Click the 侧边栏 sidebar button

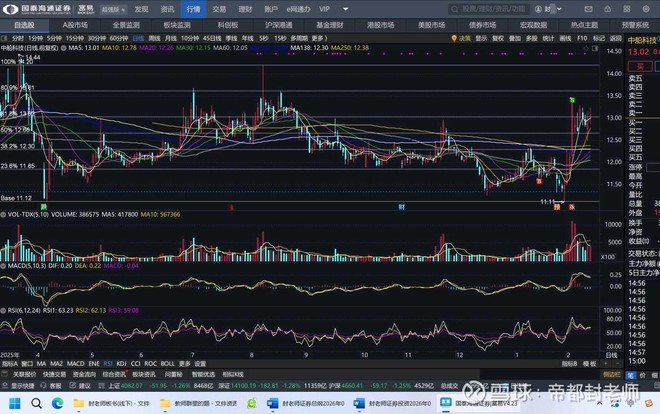click(x=612, y=374)
